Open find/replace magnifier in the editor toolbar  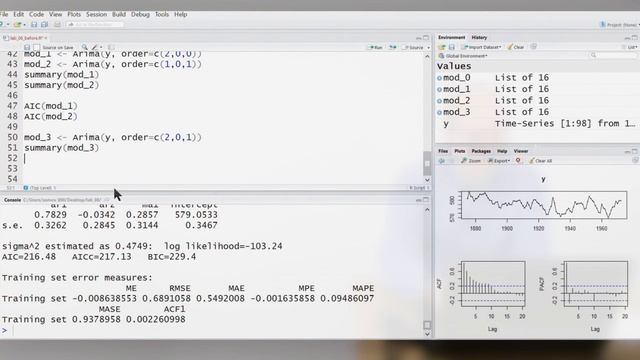(84, 47)
